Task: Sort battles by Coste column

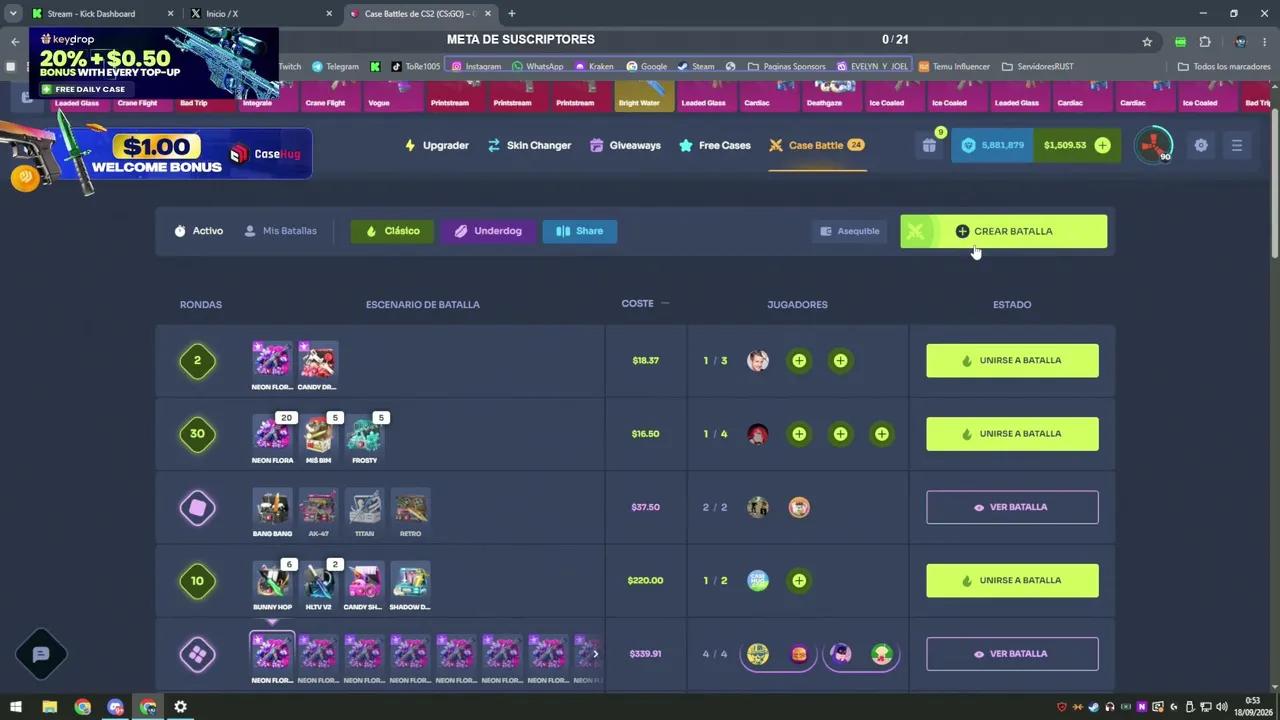Action: pos(645,304)
